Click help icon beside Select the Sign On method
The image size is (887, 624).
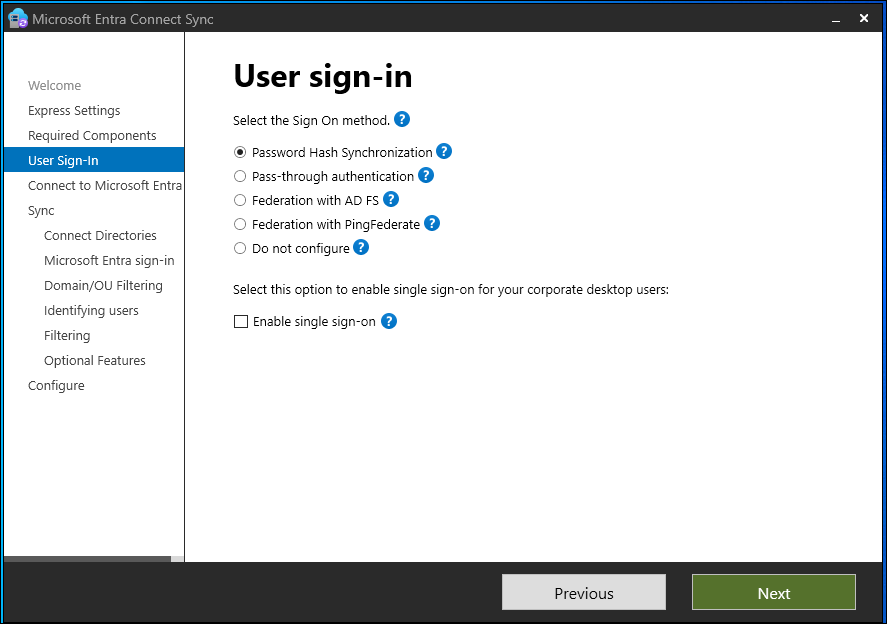pyautogui.click(x=402, y=120)
